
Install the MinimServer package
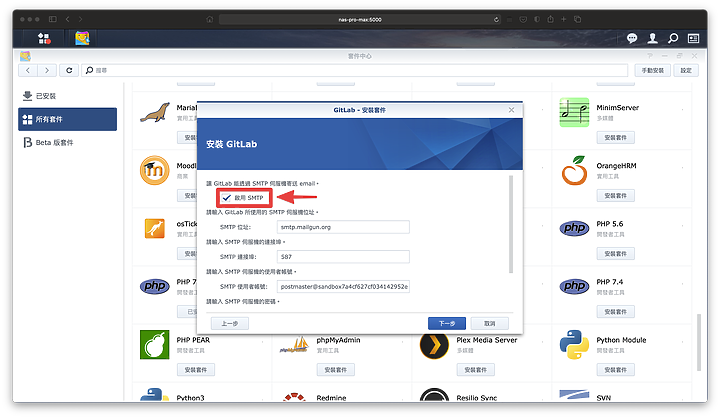615,137
